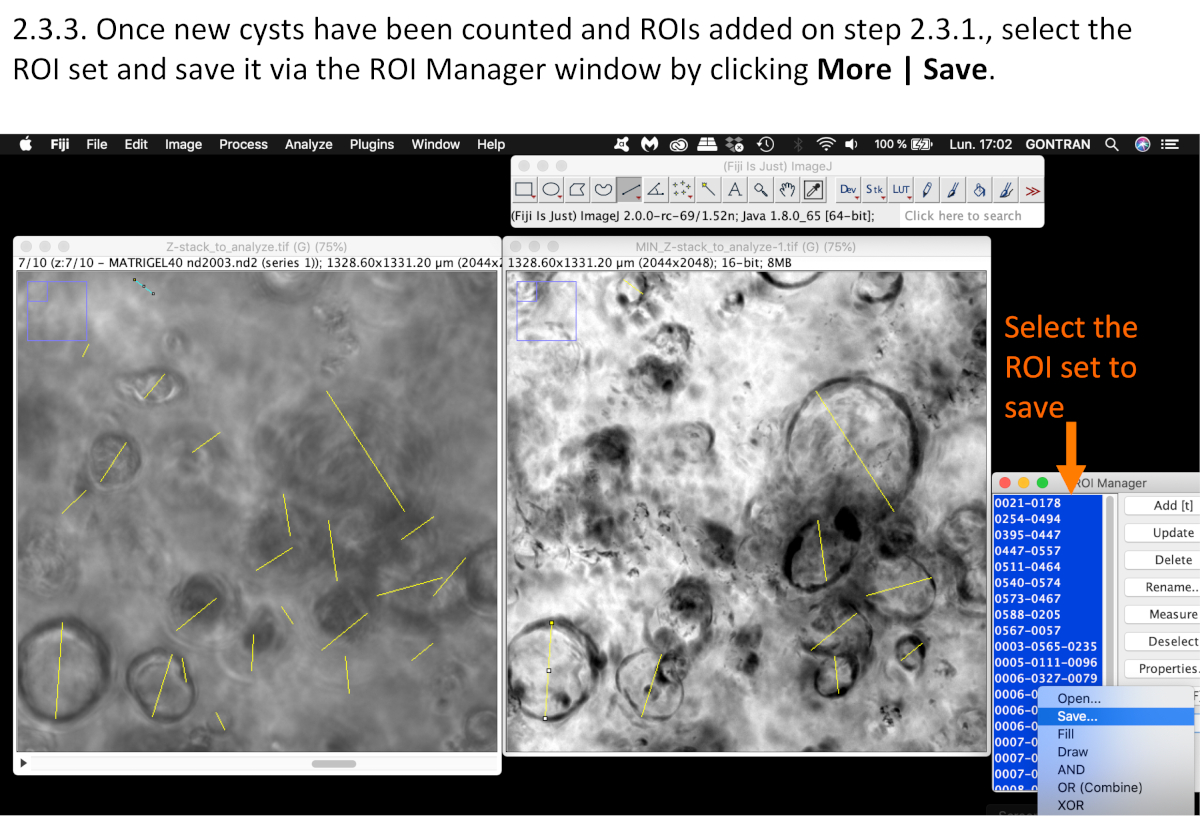
Task: Open the Window menu
Action: [436, 144]
